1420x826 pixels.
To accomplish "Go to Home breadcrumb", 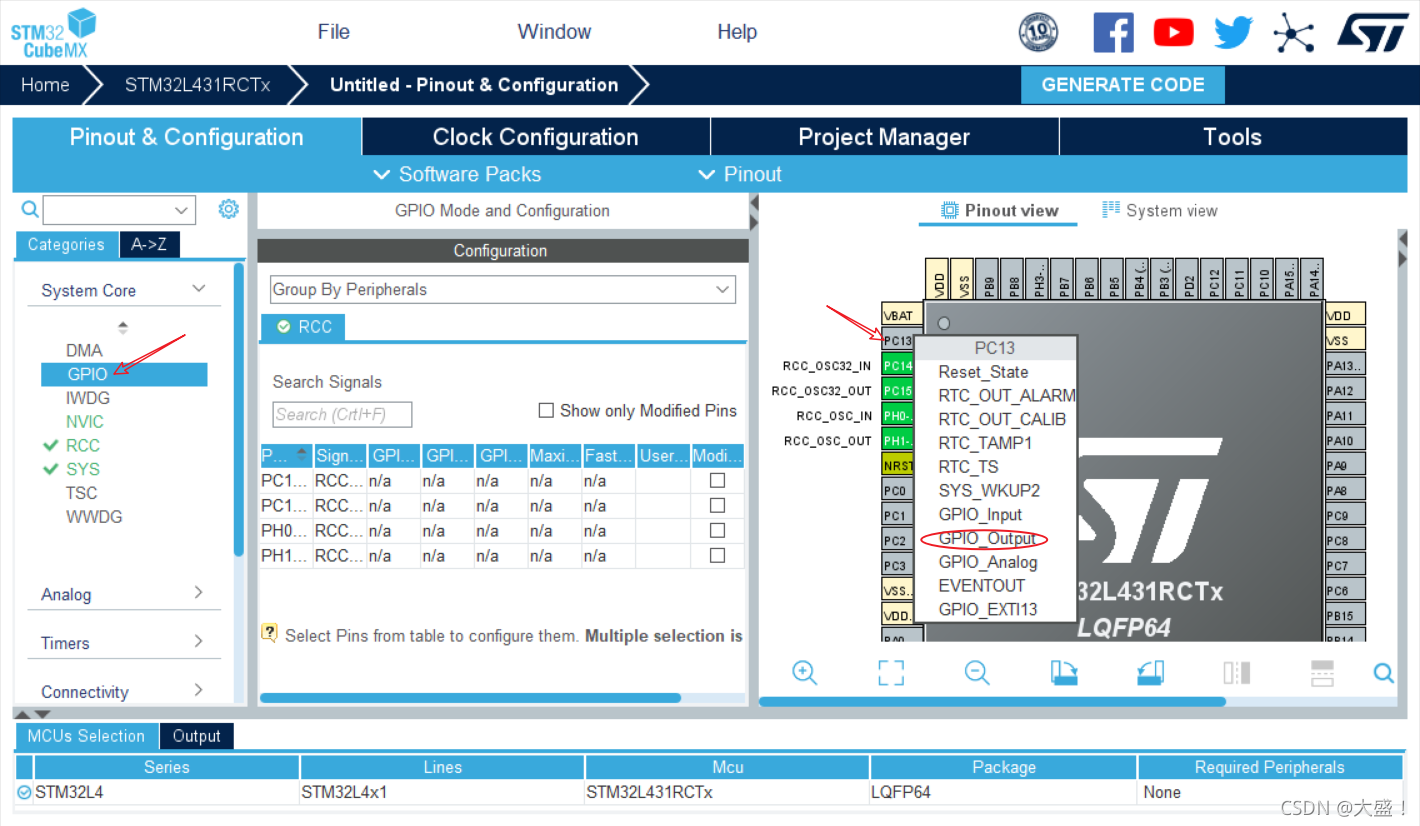I will 45,85.
